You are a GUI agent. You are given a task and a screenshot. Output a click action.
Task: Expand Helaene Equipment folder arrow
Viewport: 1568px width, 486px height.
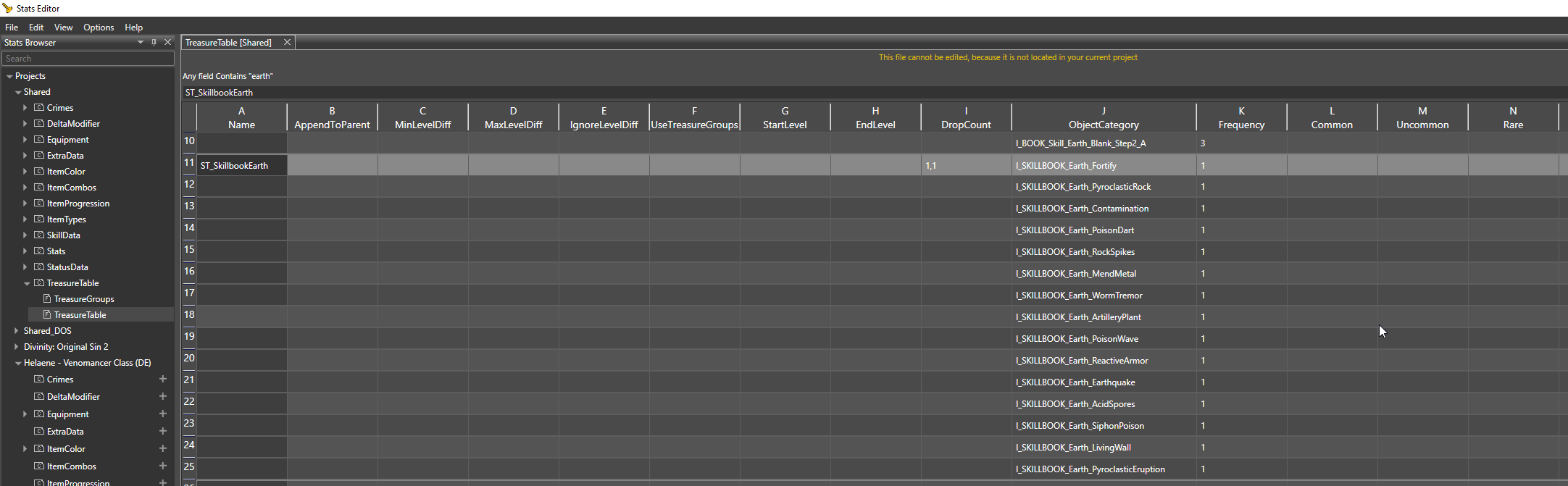25,414
